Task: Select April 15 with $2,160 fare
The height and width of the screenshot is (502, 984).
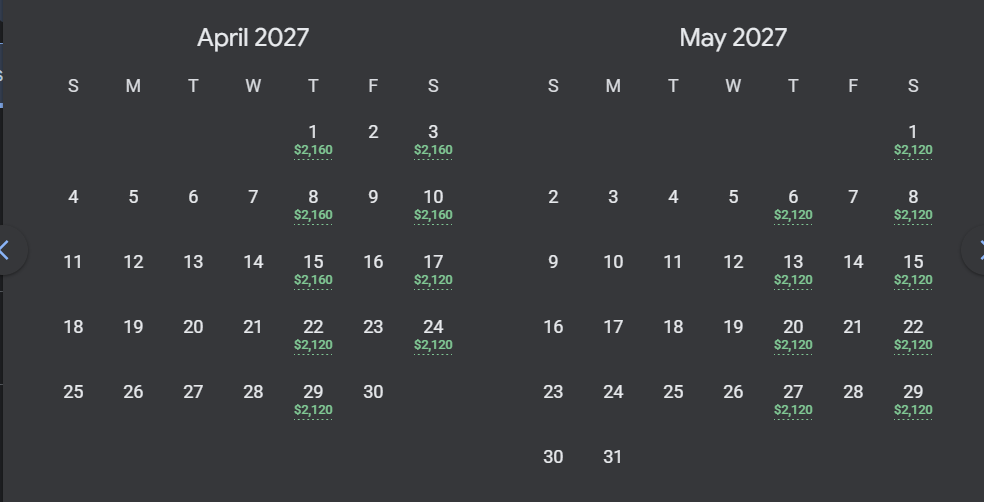Action: coord(313,270)
